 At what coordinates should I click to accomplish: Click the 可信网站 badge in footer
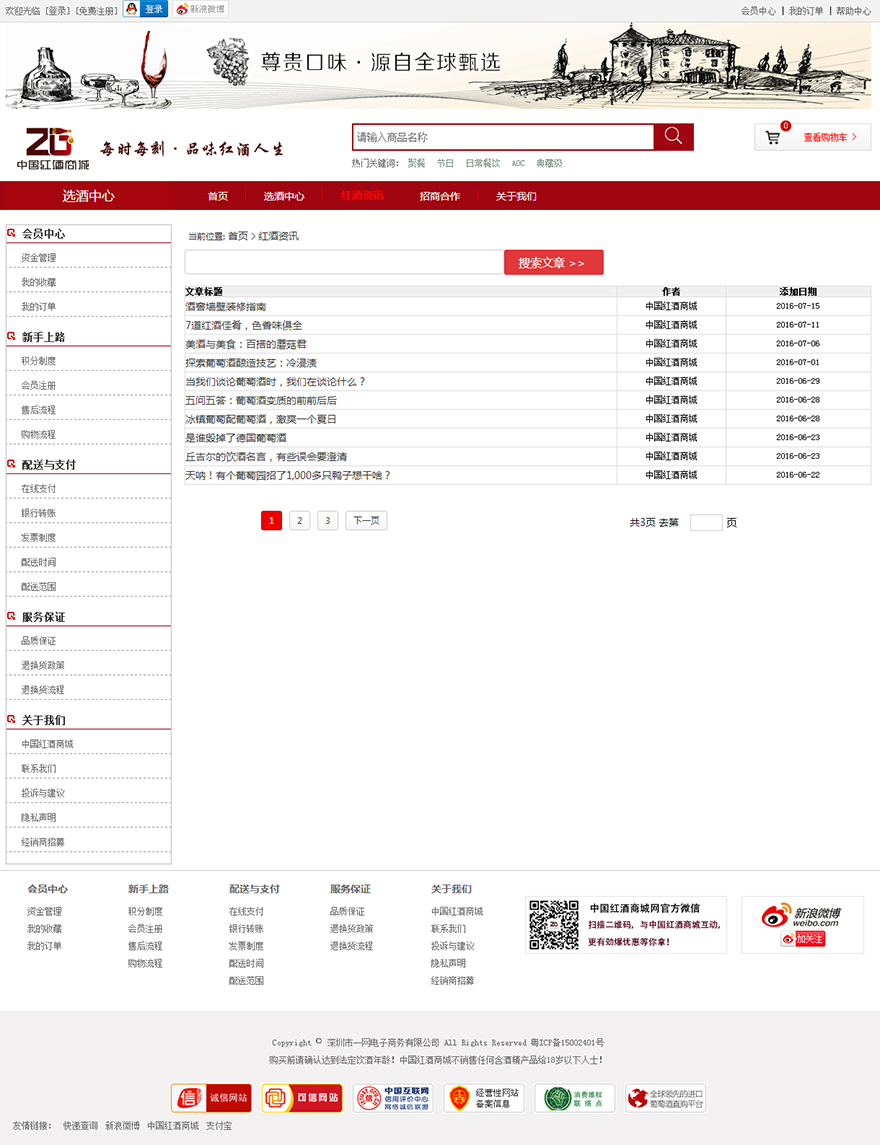point(302,1098)
